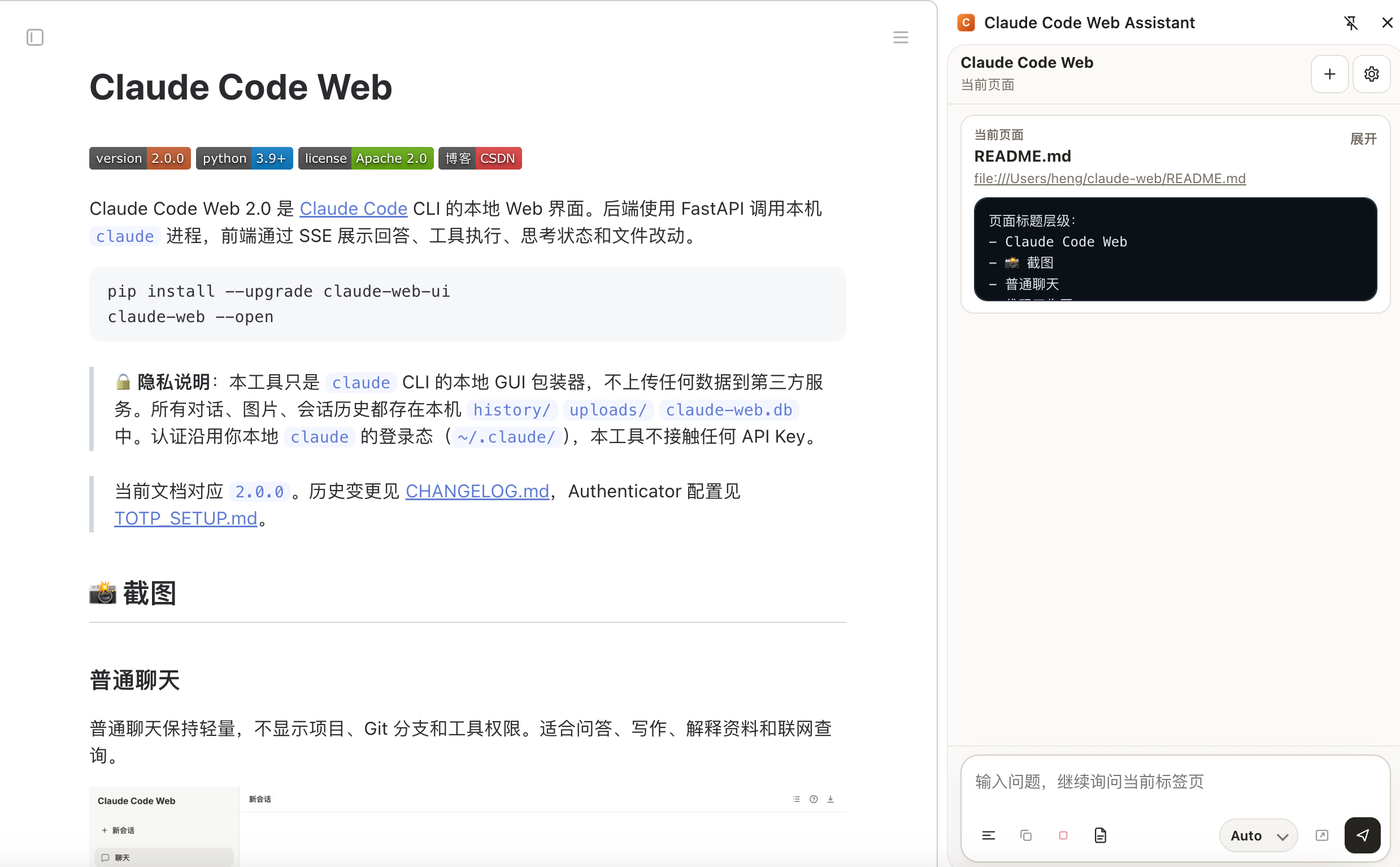Click the license Apache 2.0 badge
Viewport: 1400px width, 867px height.
tap(366, 158)
